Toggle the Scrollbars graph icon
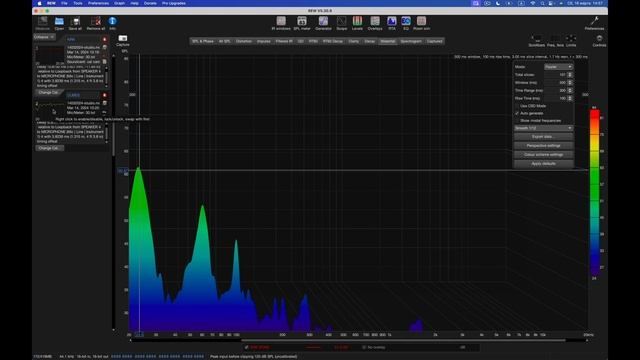This screenshot has height=360, width=640. [x=537, y=40]
